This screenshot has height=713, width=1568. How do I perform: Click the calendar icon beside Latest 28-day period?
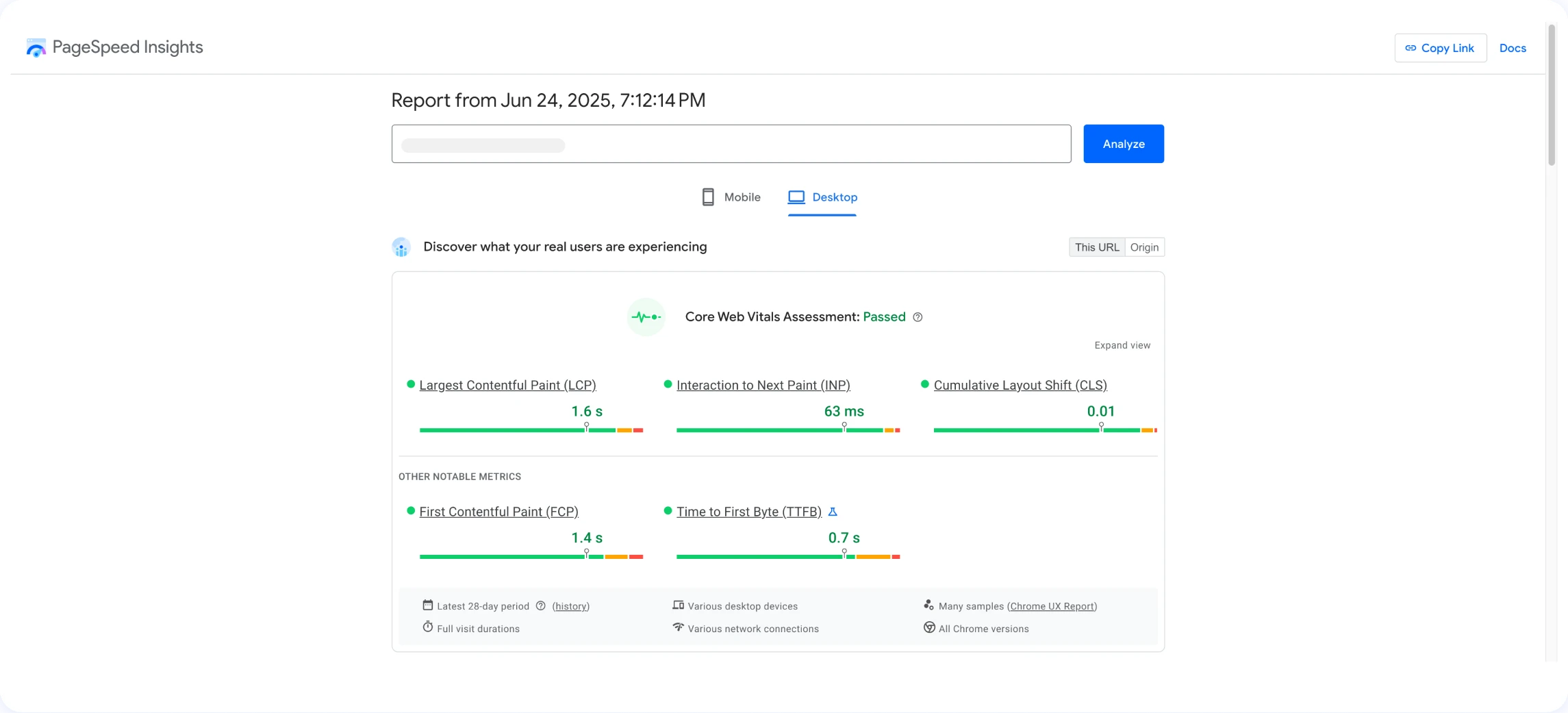click(x=428, y=605)
